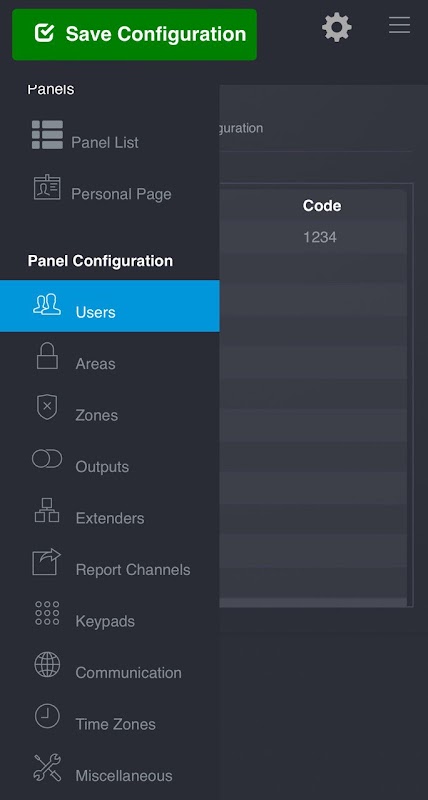Click the Save Configuration button
This screenshot has height=800, width=428.
pos(134,34)
